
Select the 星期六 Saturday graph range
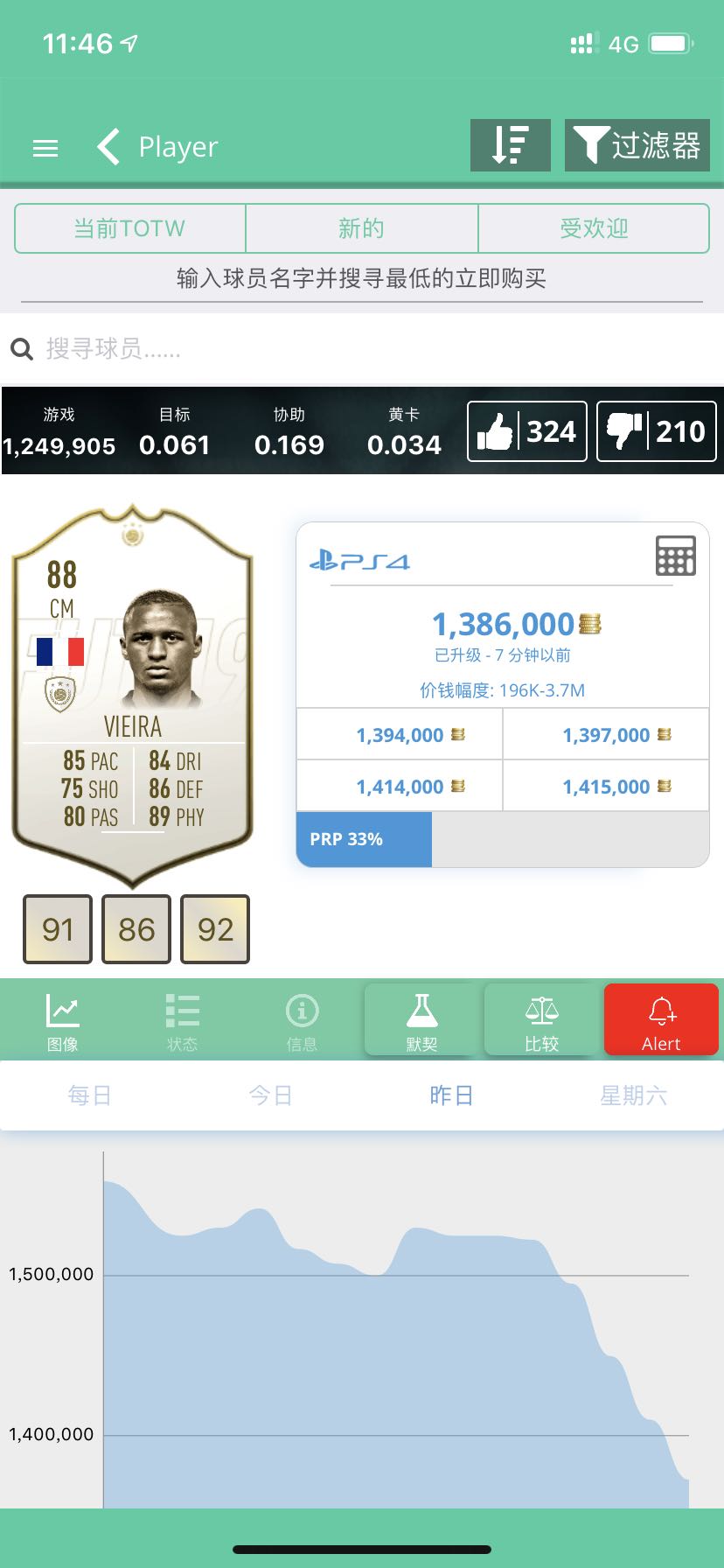point(633,1095)
